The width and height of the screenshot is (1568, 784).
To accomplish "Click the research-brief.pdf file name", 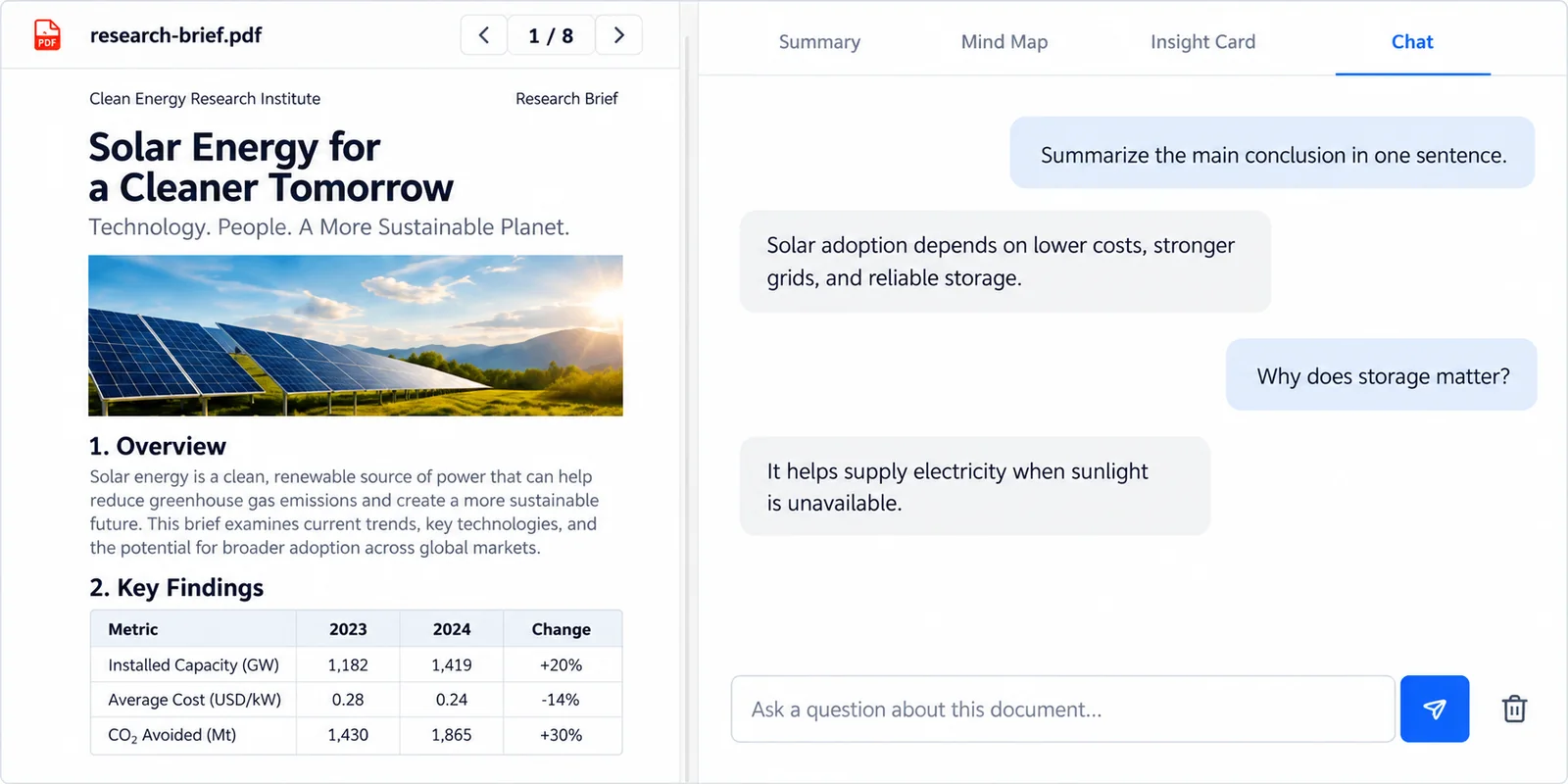I will pyautogui.click(x=175, y=35).
